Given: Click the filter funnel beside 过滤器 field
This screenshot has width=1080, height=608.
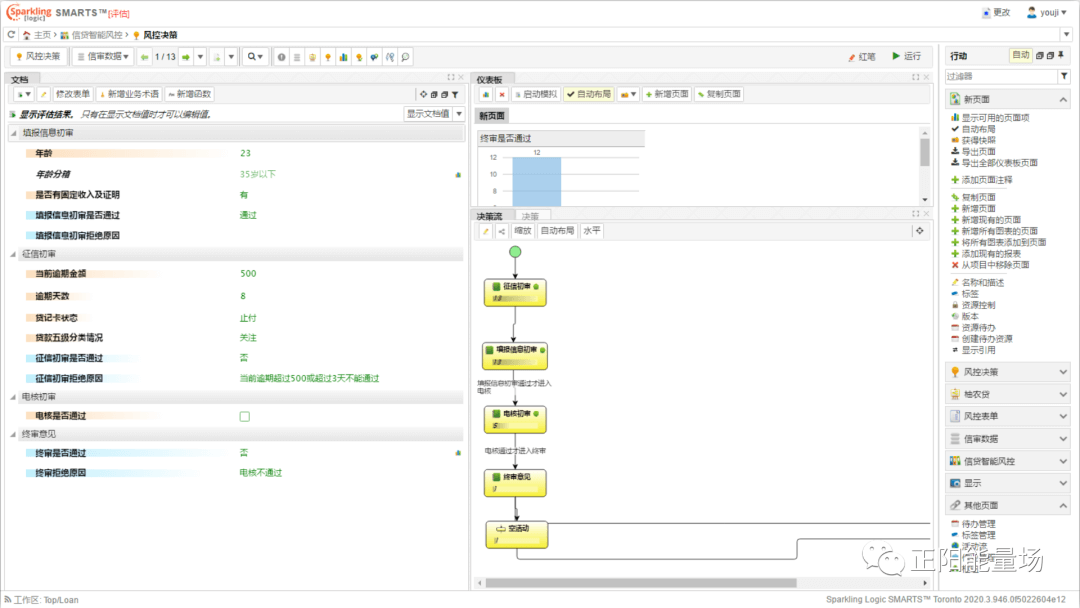Looking at the screenshot, I should (x=1064, y=76).
